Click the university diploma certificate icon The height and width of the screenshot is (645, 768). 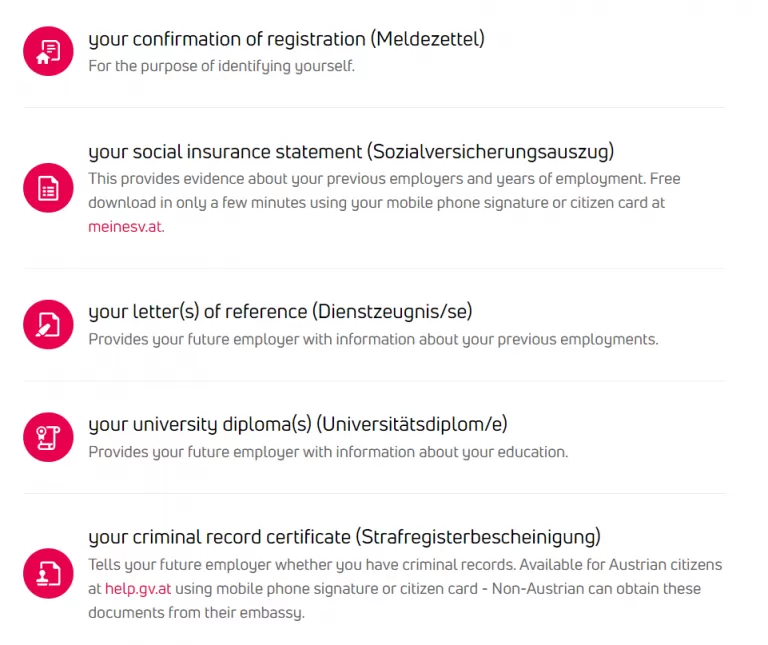coord(48,437)
